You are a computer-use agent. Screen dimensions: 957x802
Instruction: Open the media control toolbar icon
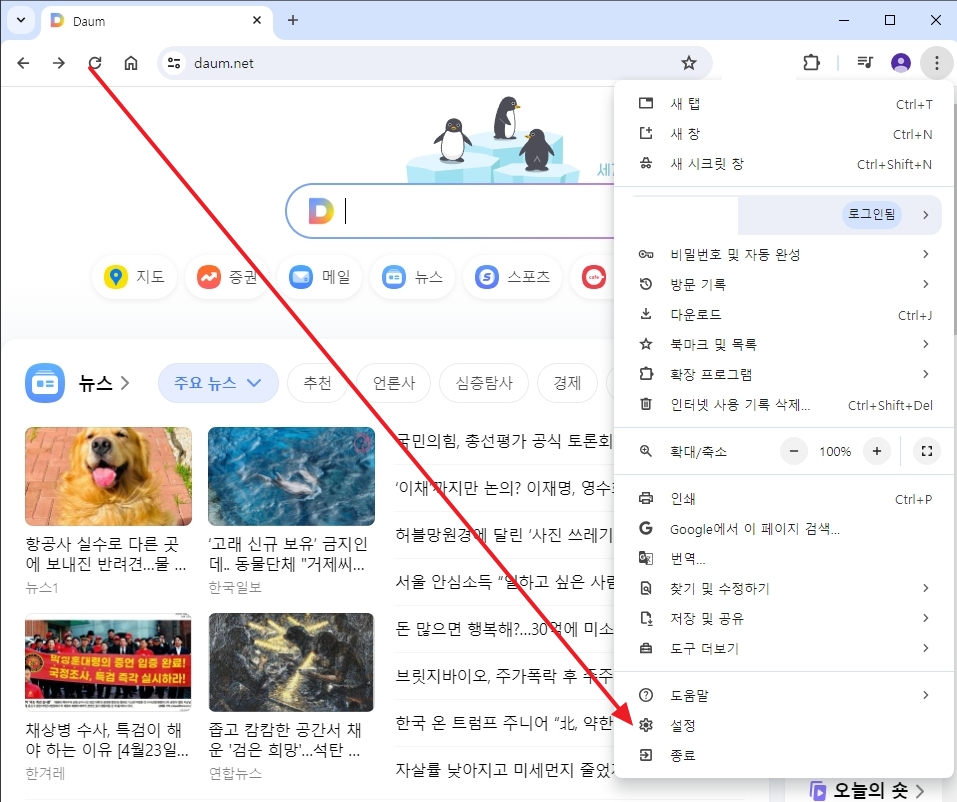[865, 62]
